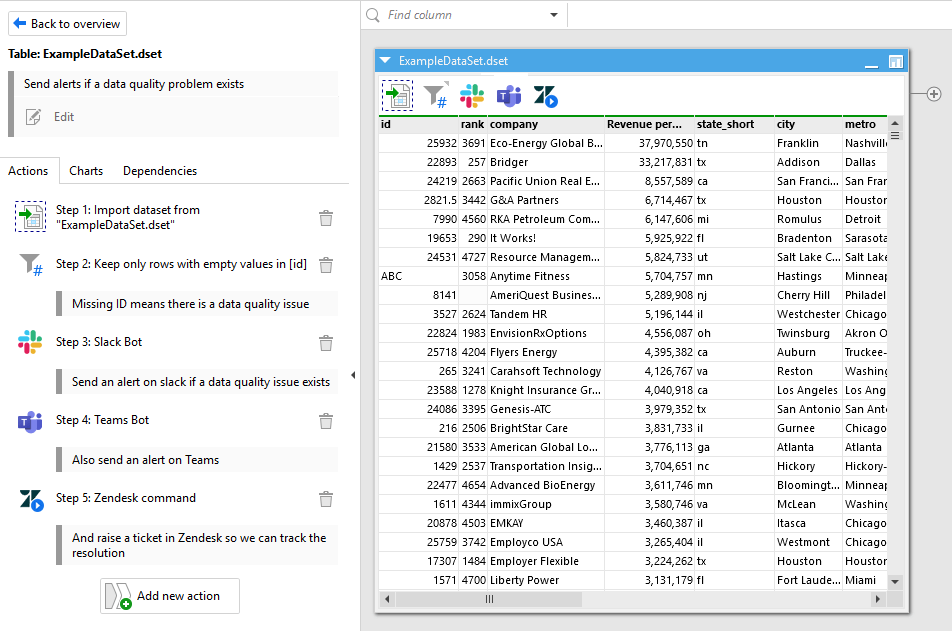Click the Revenue per... column header
Image resolution: width=952 pixels, height=631 pixels.
click(x=650, y=124)
